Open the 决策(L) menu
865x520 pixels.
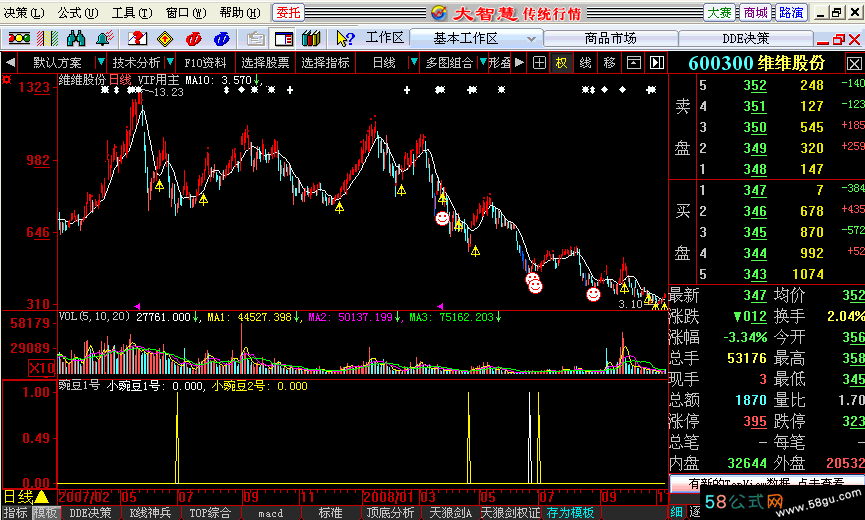tap(24, 13)
